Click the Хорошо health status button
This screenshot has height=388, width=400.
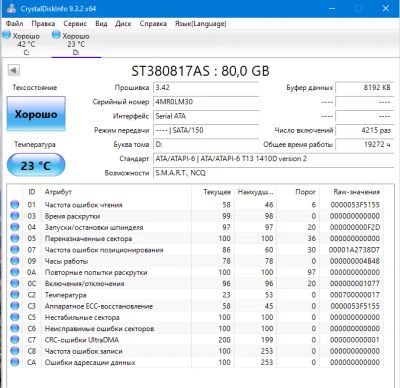pyautogui.click(x=36, y=114)
